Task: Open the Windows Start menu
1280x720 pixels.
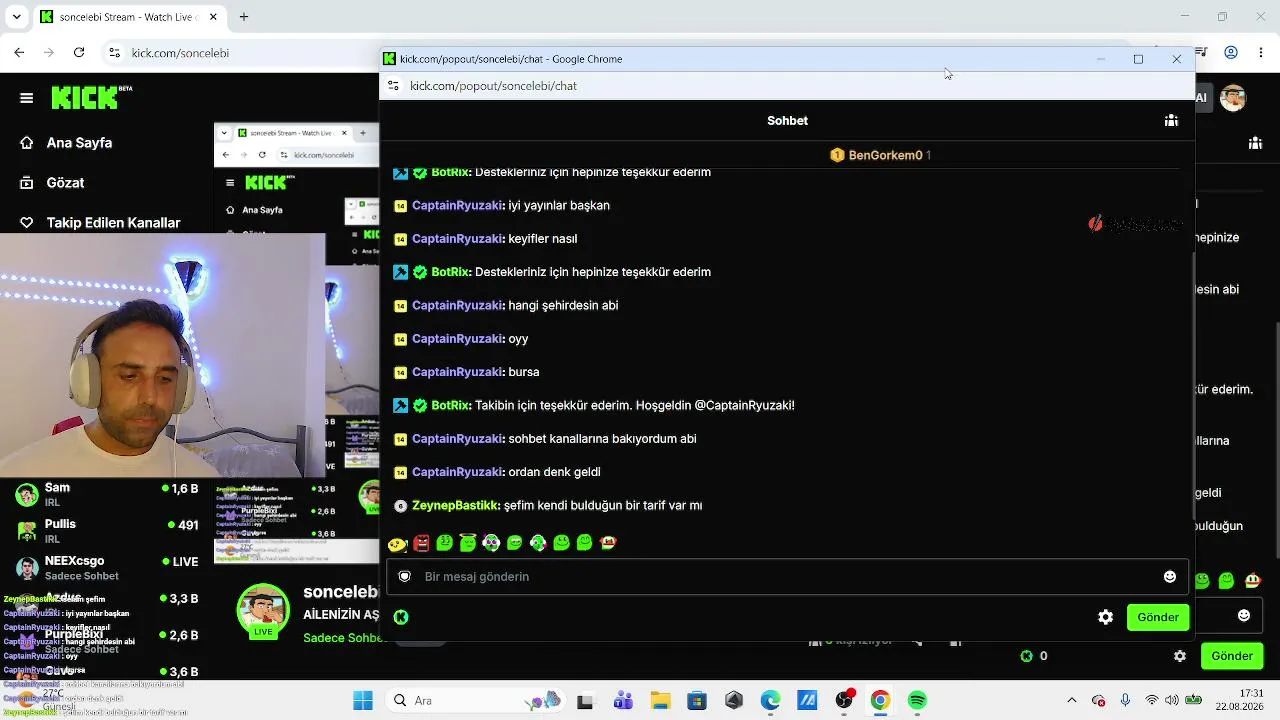Action: 363,700
